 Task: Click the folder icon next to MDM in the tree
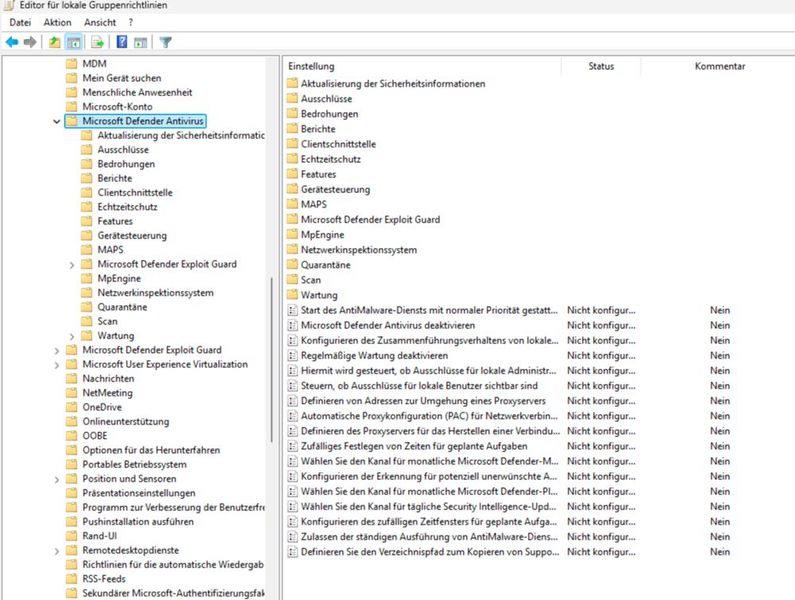point(72,63)
